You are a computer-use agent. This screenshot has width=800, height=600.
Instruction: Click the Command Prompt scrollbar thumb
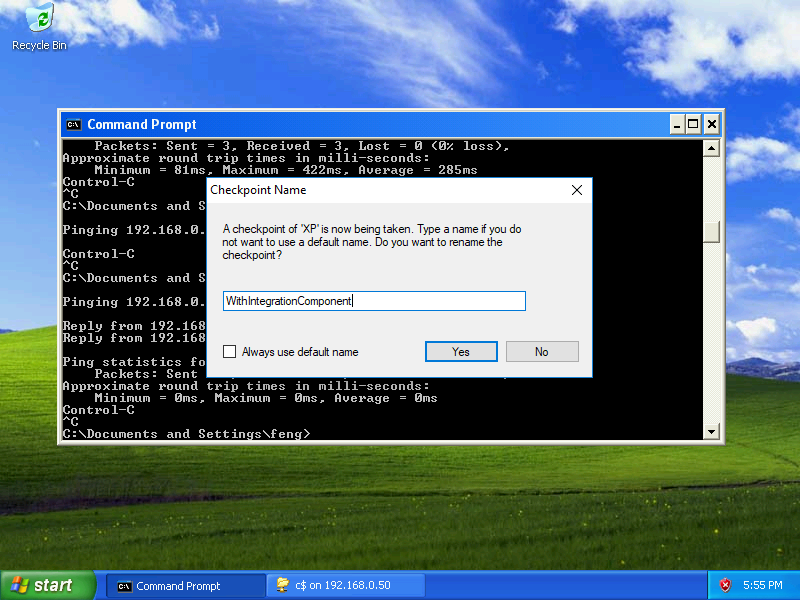coord(711,231)
